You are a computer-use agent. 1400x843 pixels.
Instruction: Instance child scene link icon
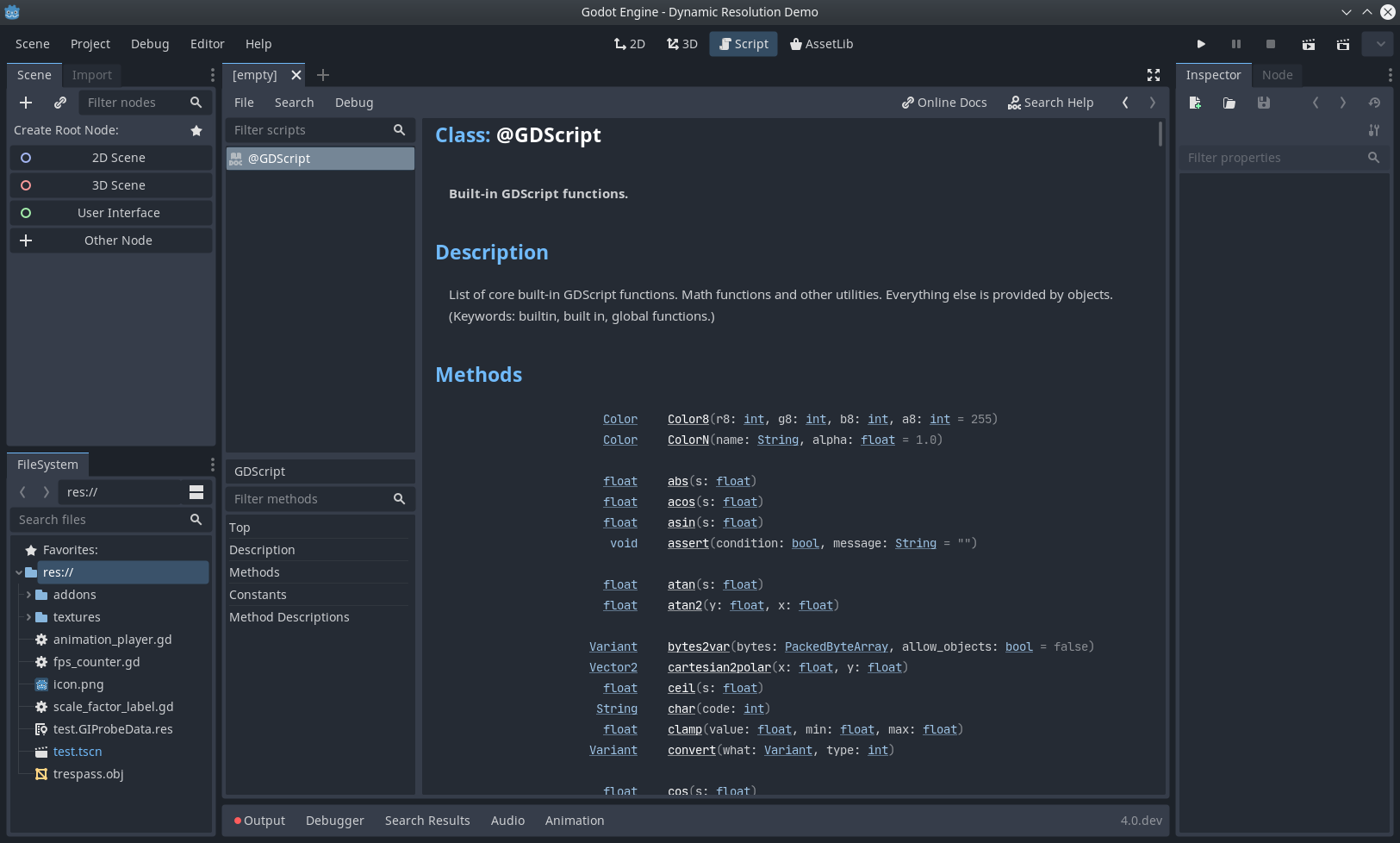click(x=60, y=103)
